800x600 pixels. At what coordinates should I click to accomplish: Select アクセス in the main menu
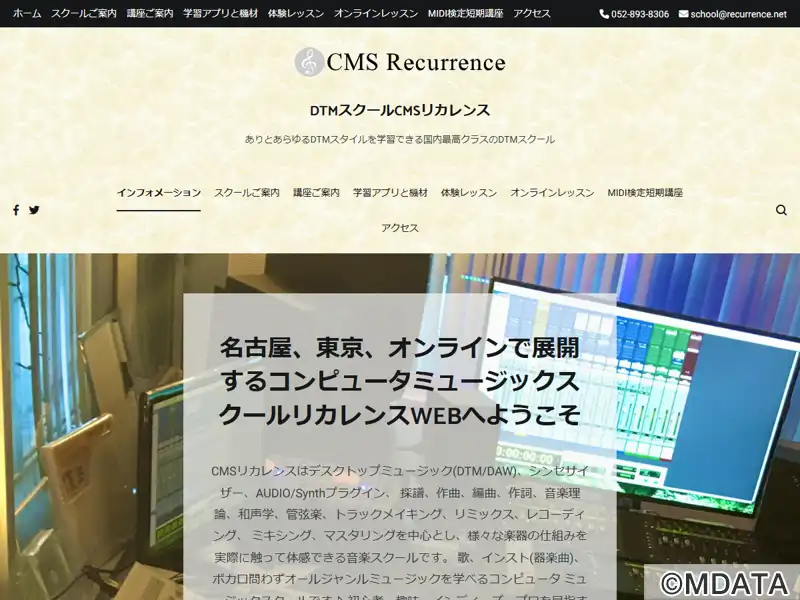pyautogui.click(x=400, y=228)
